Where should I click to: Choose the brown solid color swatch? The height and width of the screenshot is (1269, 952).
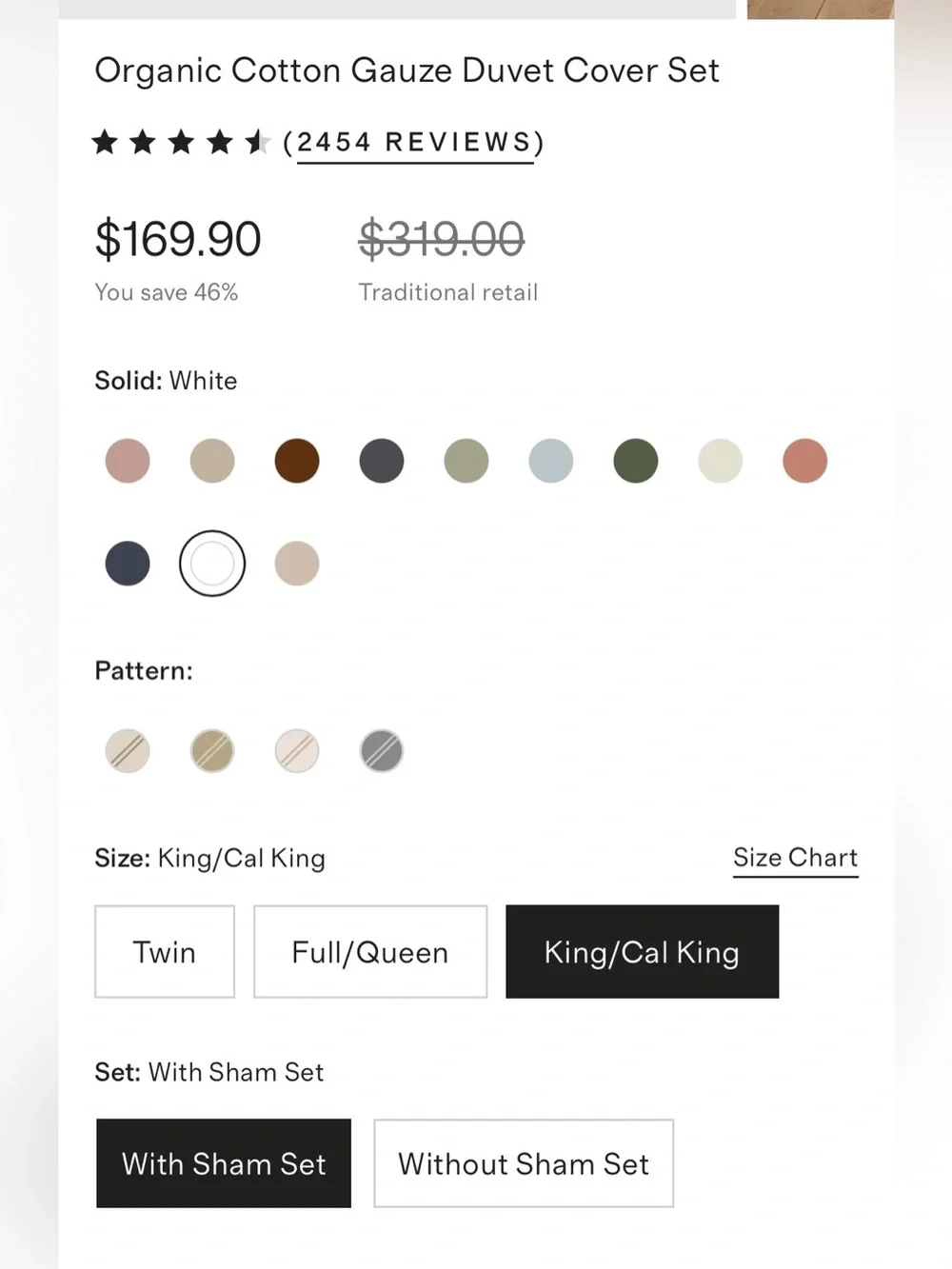pos(297,461)
